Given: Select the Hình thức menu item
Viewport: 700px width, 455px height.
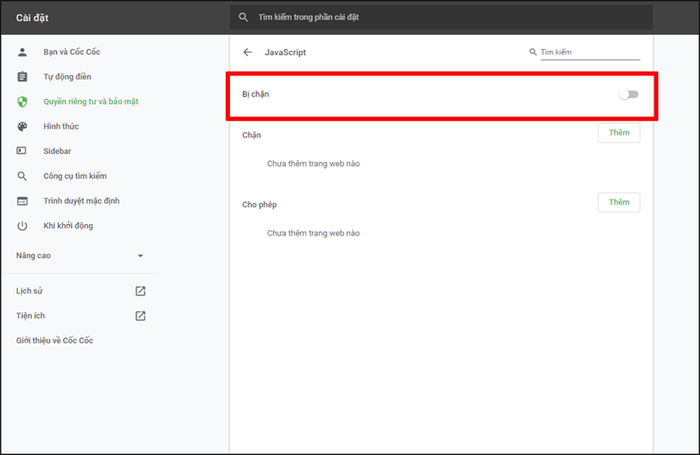Looking at the screenshot, I should pyautogui.click(x=61, y=126).
